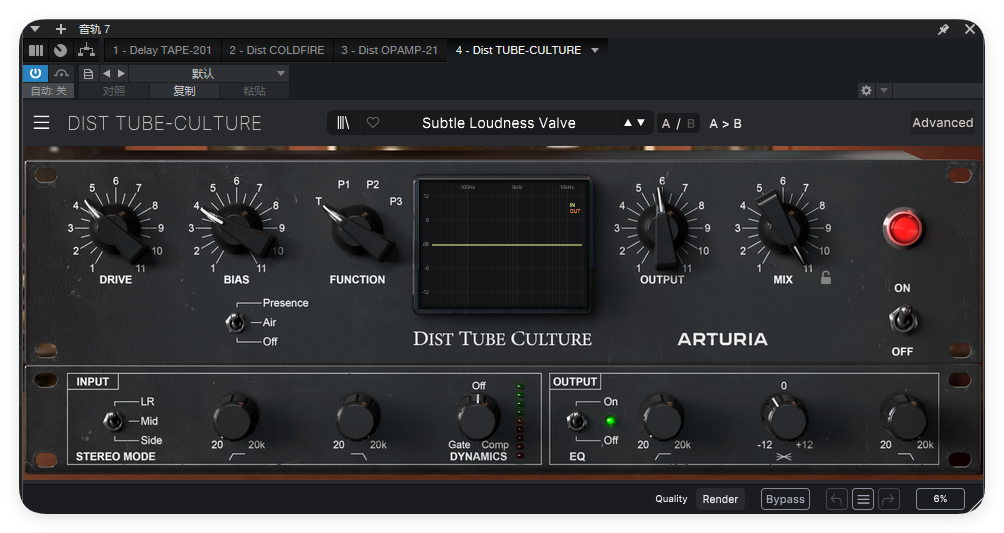The width and height of the screenshot is (1004, 533).
Task: Open the mixer view columns icon
Action: (36, 50)
